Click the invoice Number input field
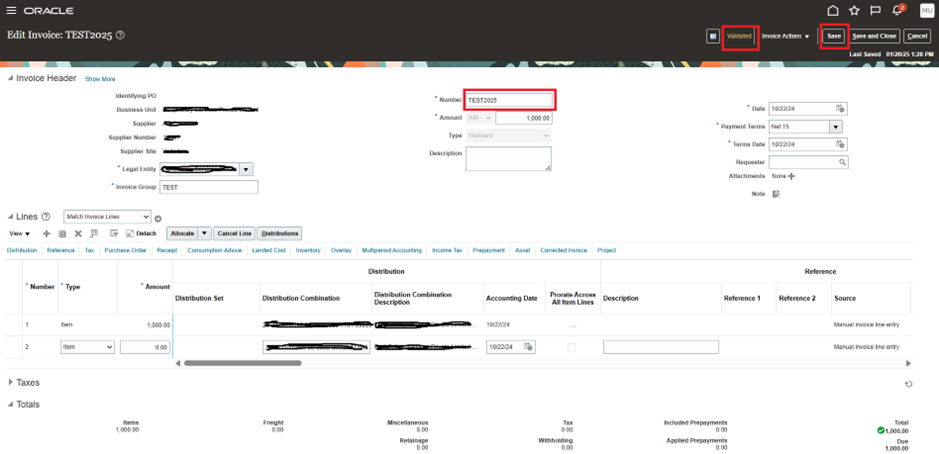Image resolution: width=939 pixels, height=454 pixels. pos(509,100)
